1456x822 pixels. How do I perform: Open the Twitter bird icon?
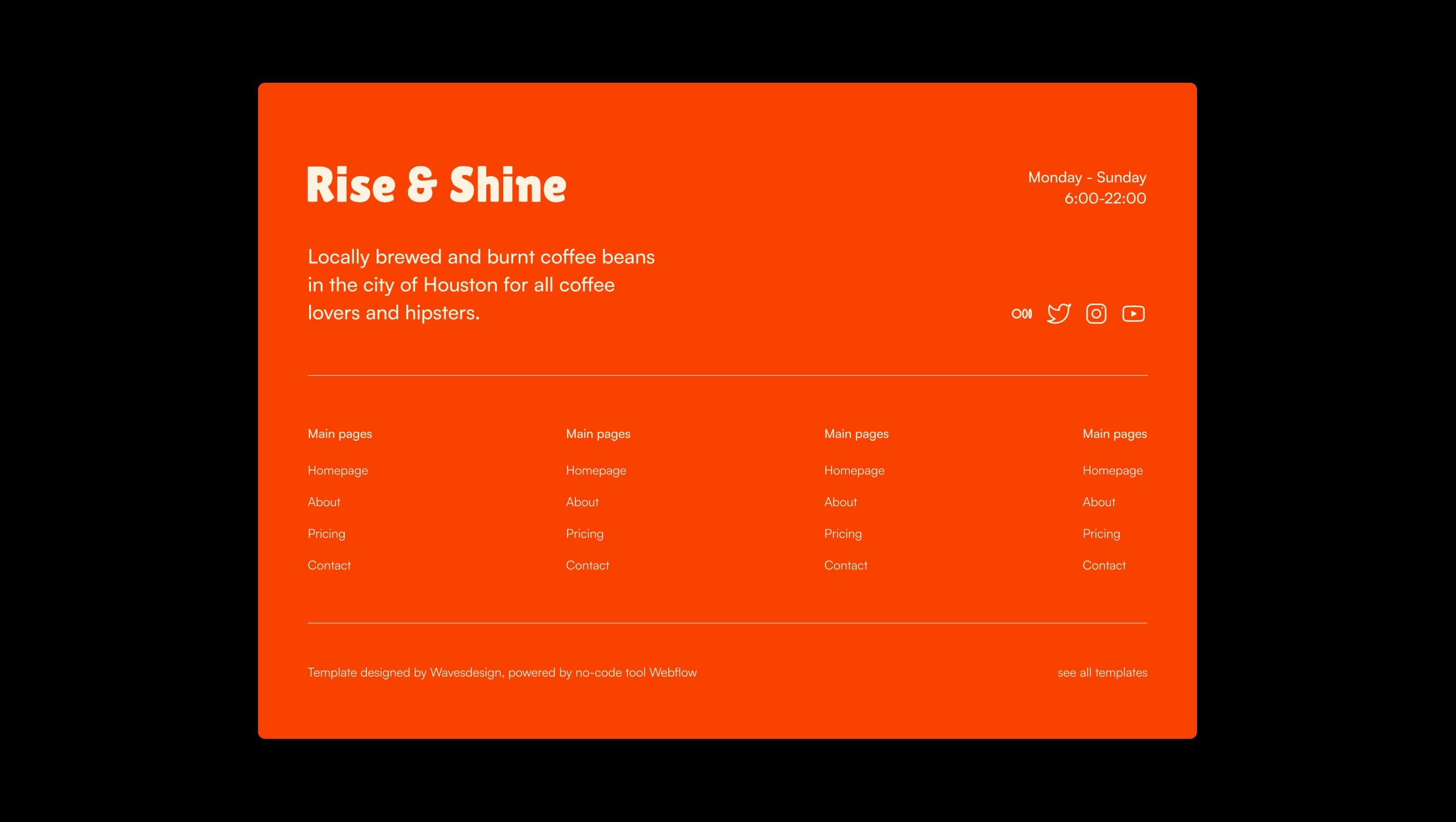coord(1059,314)
